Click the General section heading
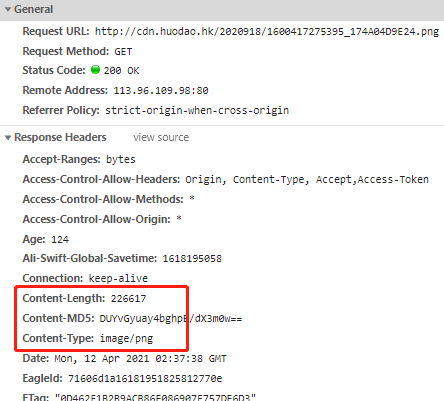The width and height of the screenshot is (444, 401). point(33,9)
